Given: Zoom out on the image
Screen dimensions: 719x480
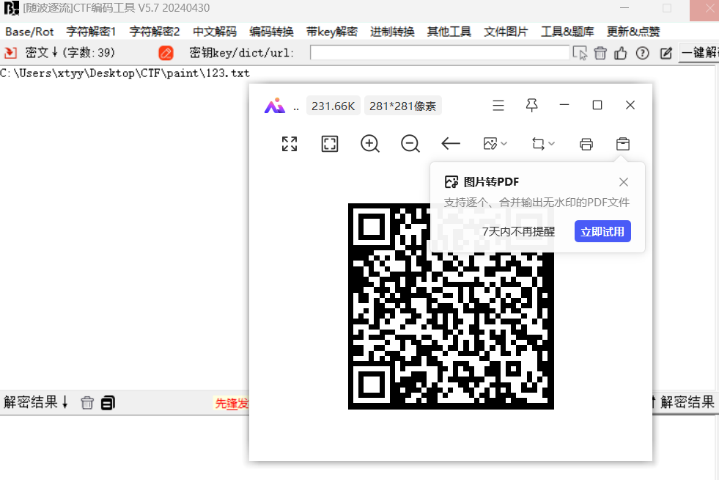Looking at the screenshot, I should [x=410, y=143].
